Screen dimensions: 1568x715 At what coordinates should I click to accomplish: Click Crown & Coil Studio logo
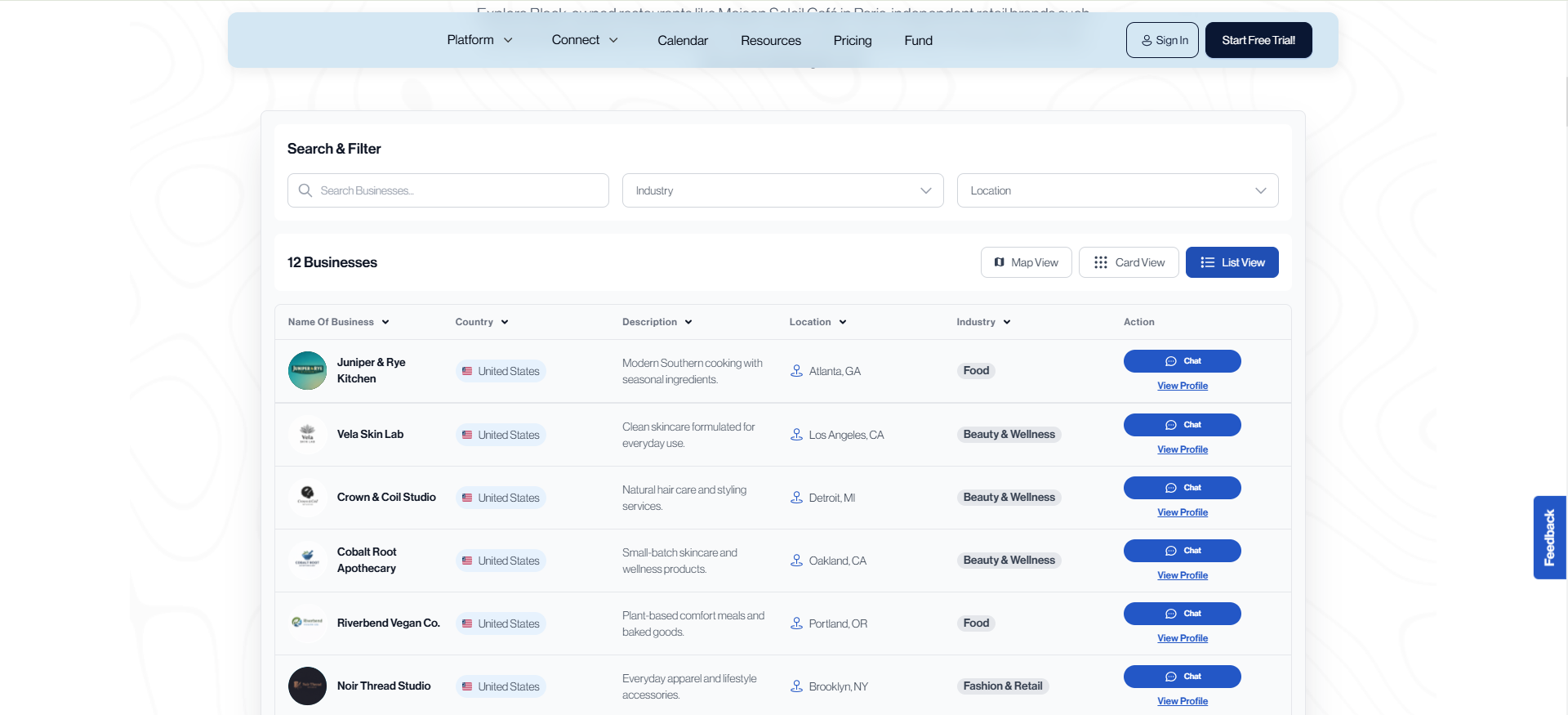tap(307, 497)
